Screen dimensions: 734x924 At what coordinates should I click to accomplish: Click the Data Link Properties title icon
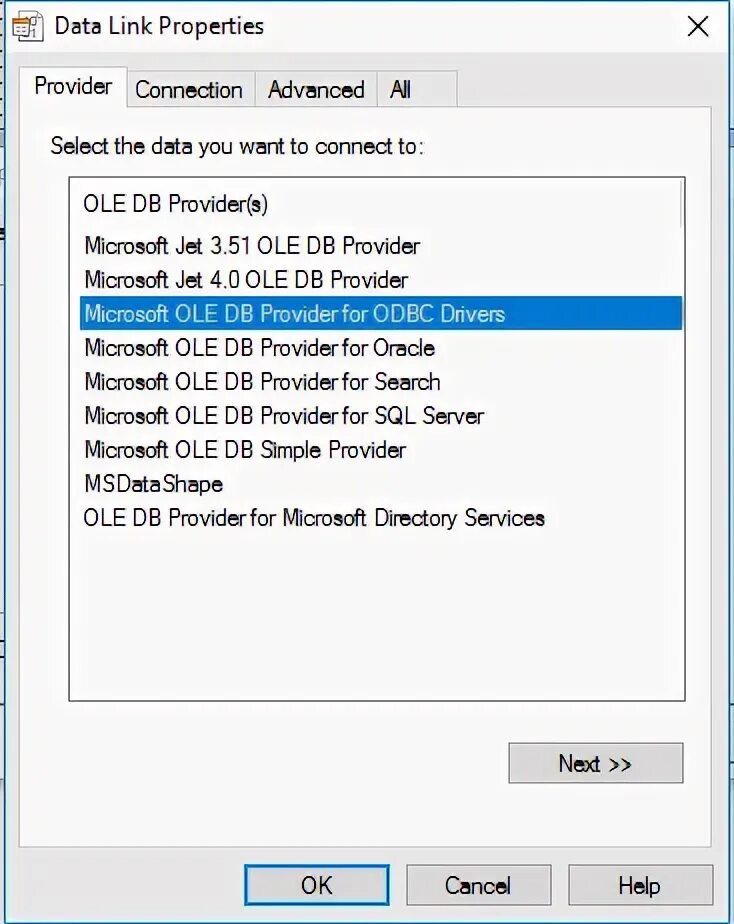pyautogui.click(x=27, y=27)
